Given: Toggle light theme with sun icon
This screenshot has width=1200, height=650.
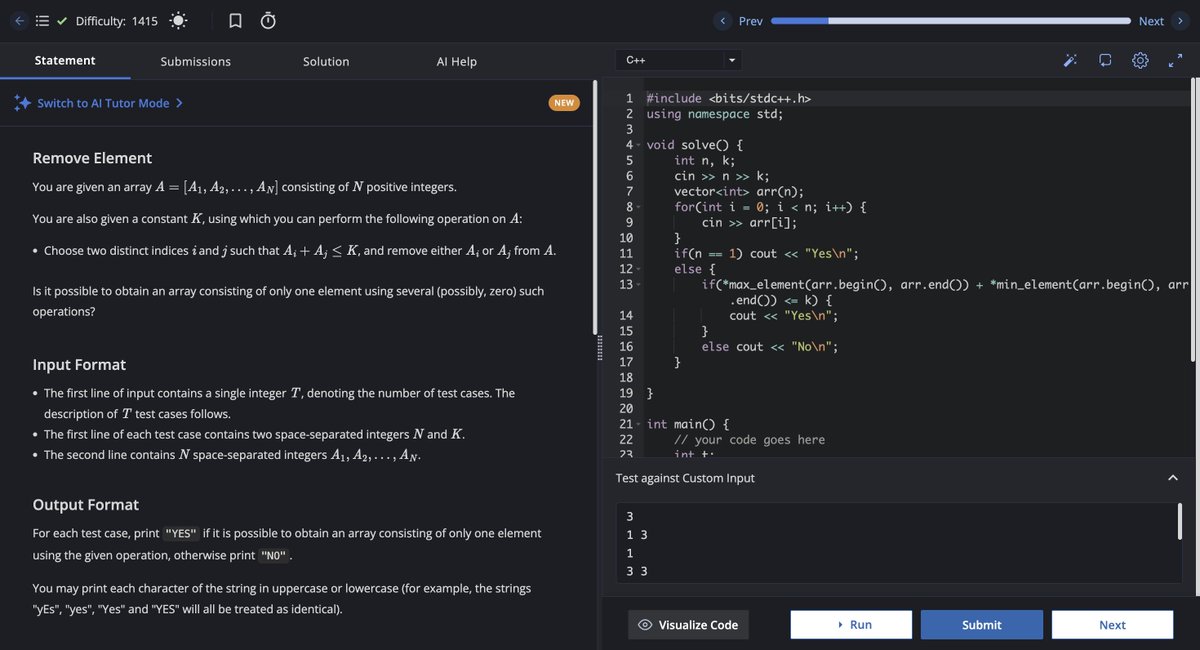Looking at the screenshot, I should coord(176,19).
